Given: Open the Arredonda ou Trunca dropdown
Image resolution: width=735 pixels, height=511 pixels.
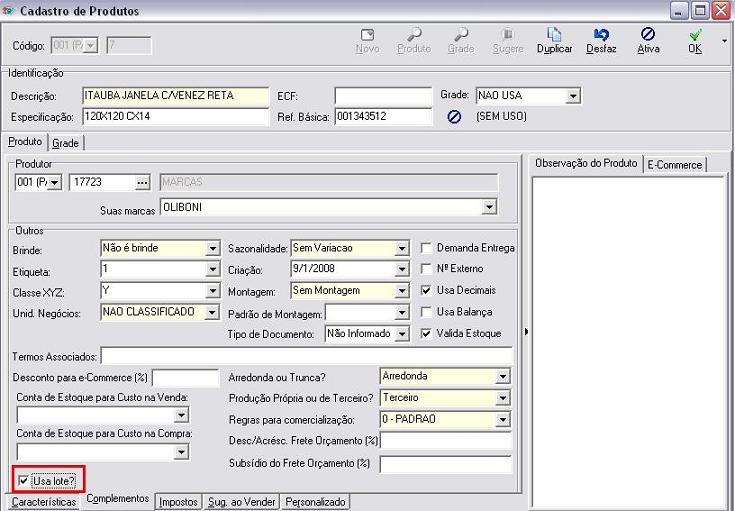Looking at the screenshot, I should click(502, 377).
